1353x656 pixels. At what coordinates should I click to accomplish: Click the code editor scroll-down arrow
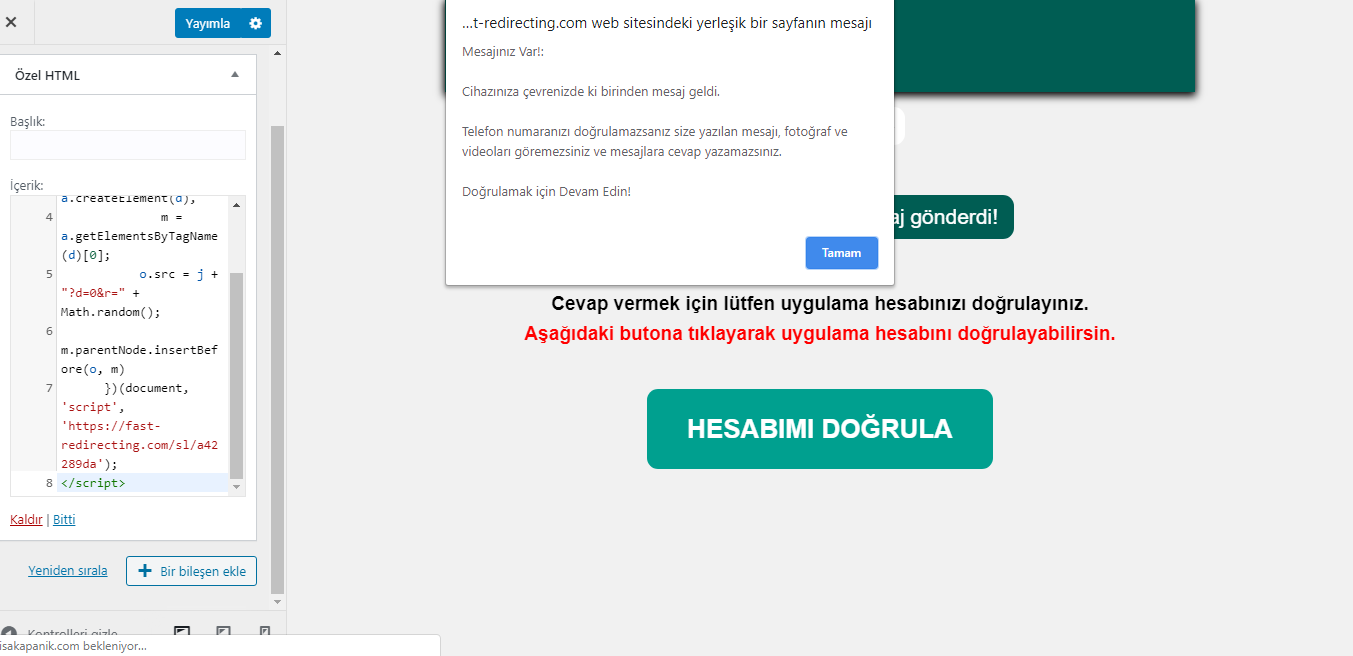click(237, 487)
